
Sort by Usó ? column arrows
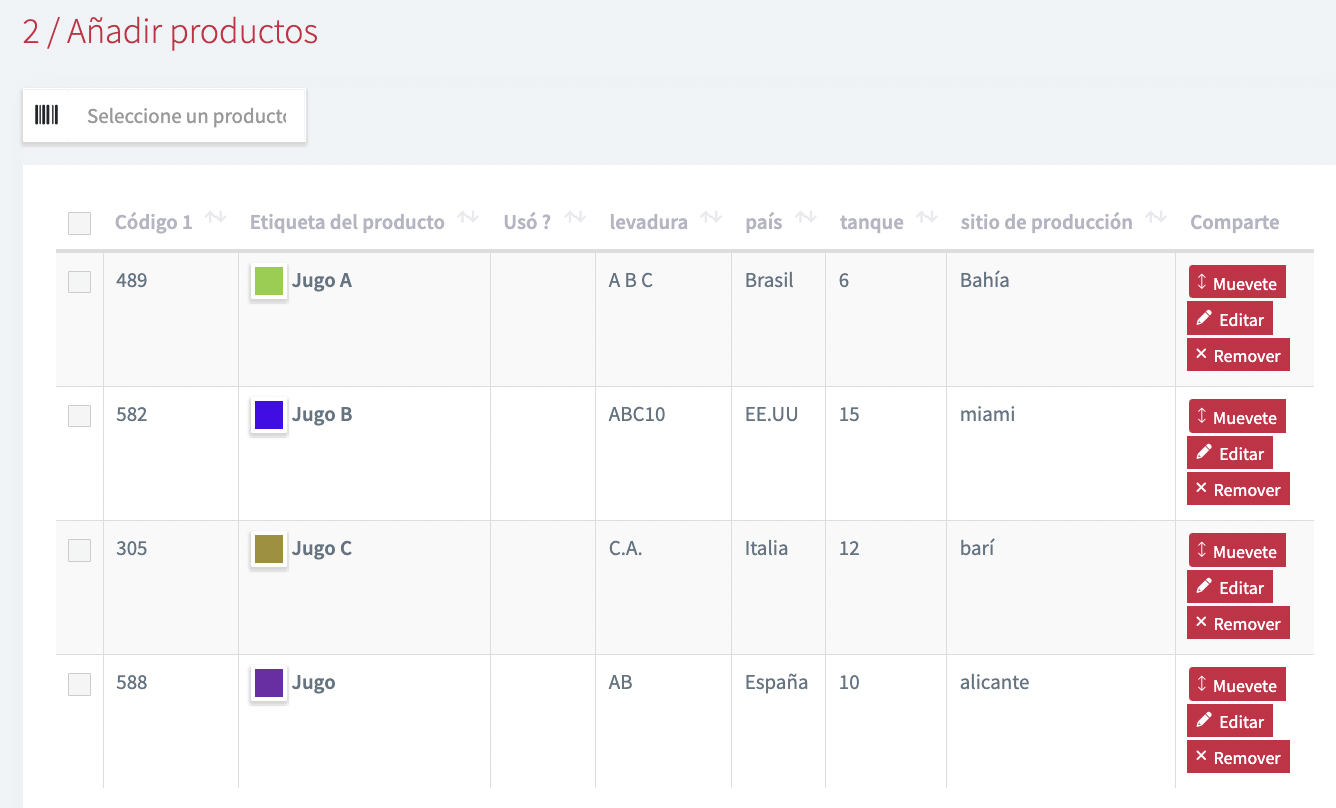pyautogui.click(x=574, y=219)
